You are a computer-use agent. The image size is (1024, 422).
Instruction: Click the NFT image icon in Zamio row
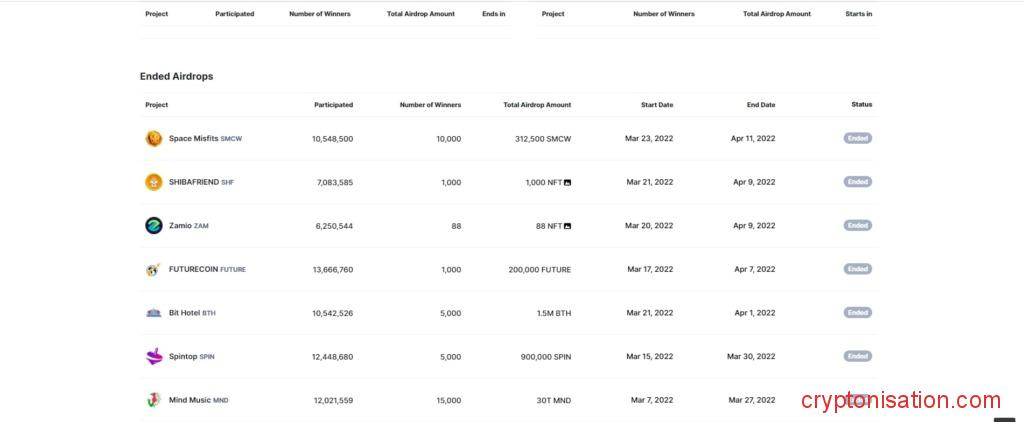(568, 226)
